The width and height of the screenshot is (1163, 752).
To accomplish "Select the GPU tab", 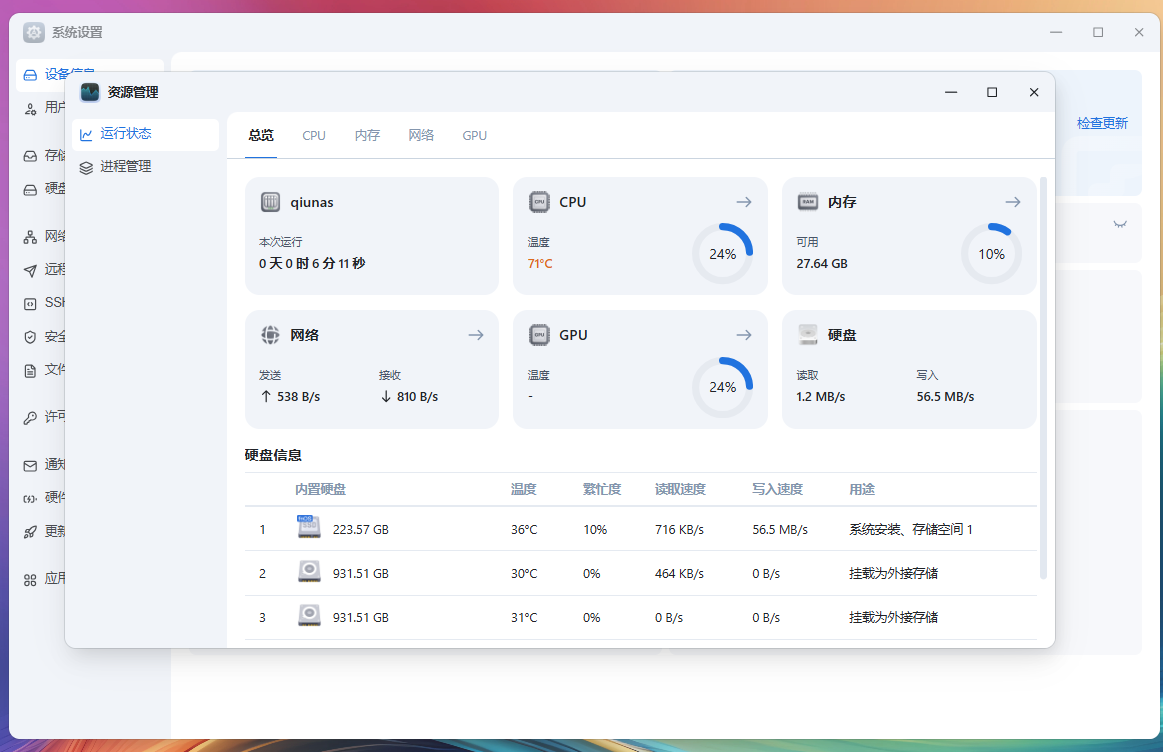I will coord(474,135).
